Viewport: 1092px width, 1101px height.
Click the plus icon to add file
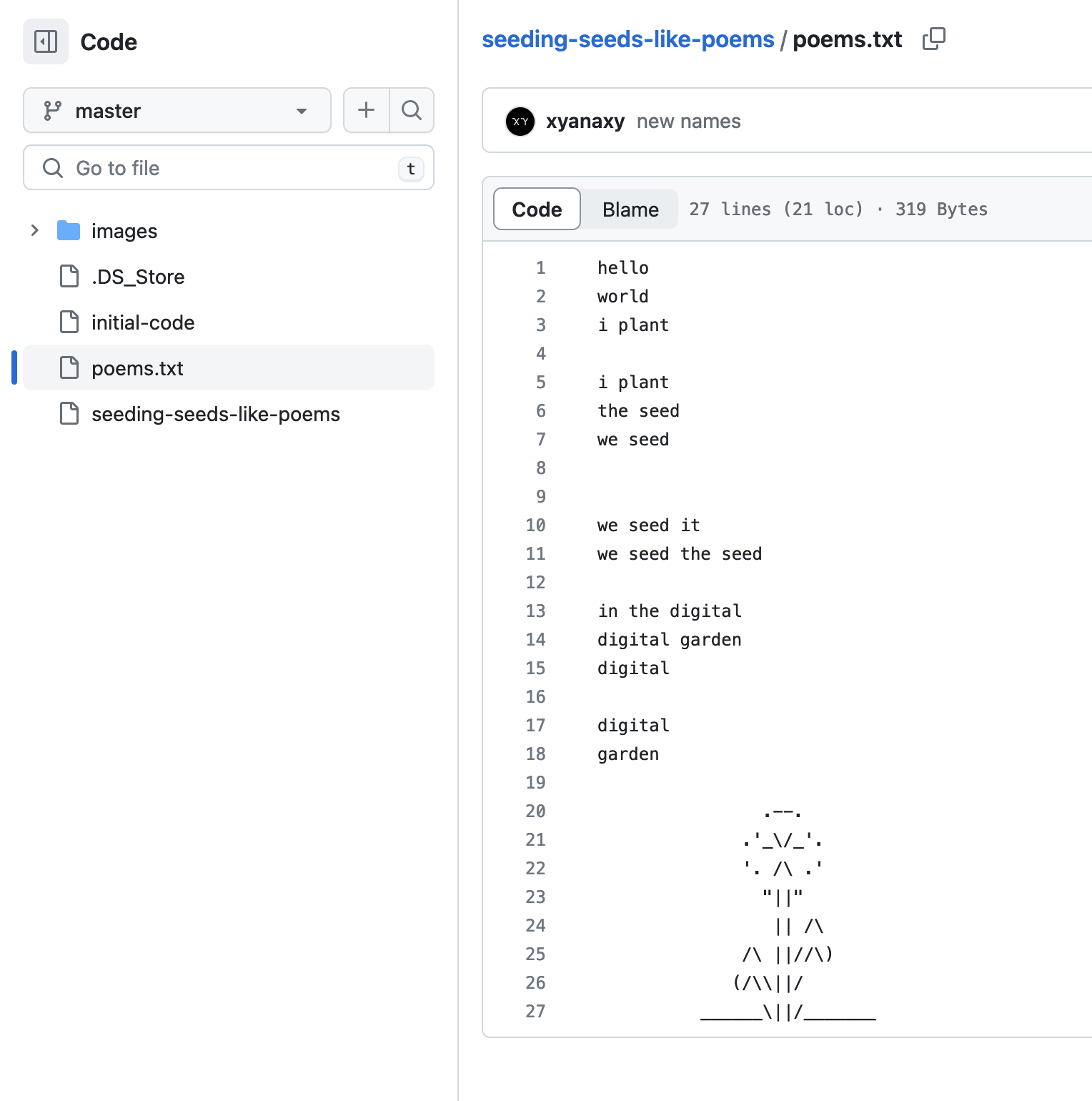click(x=366, y=110)
